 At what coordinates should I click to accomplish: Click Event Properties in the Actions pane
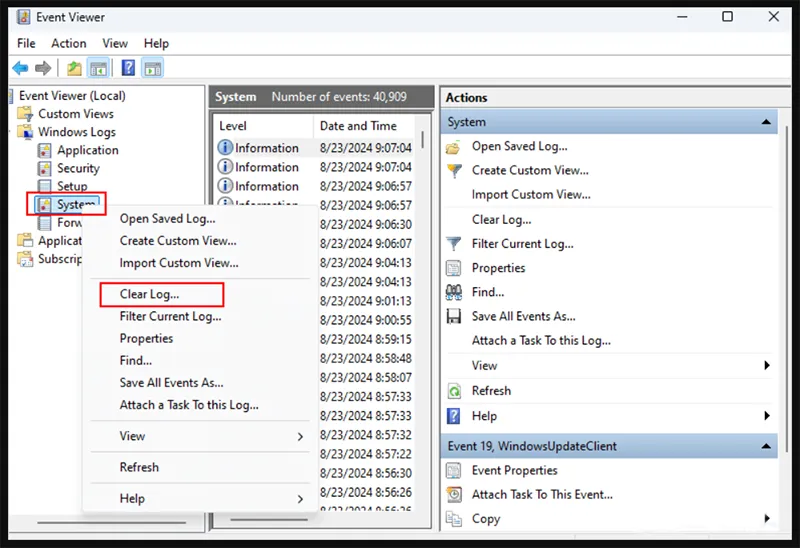[514, 470]
